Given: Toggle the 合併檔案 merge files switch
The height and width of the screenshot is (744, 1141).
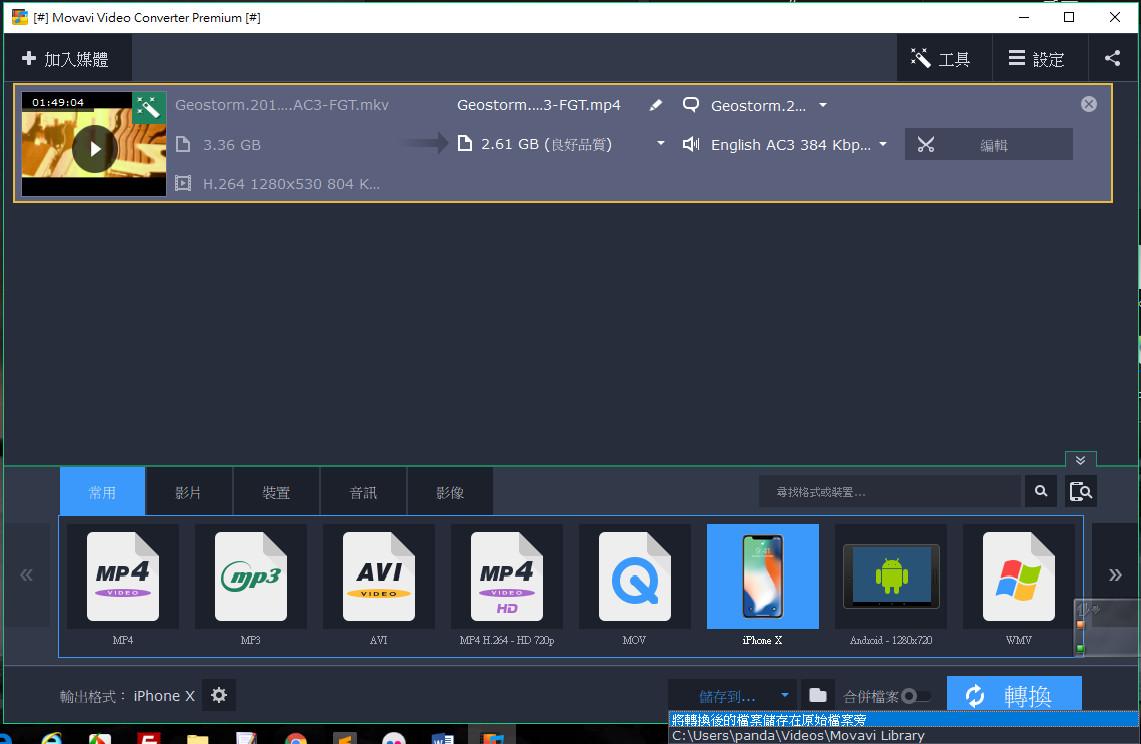Looking at the screenshot, I should tap(916, 697).
